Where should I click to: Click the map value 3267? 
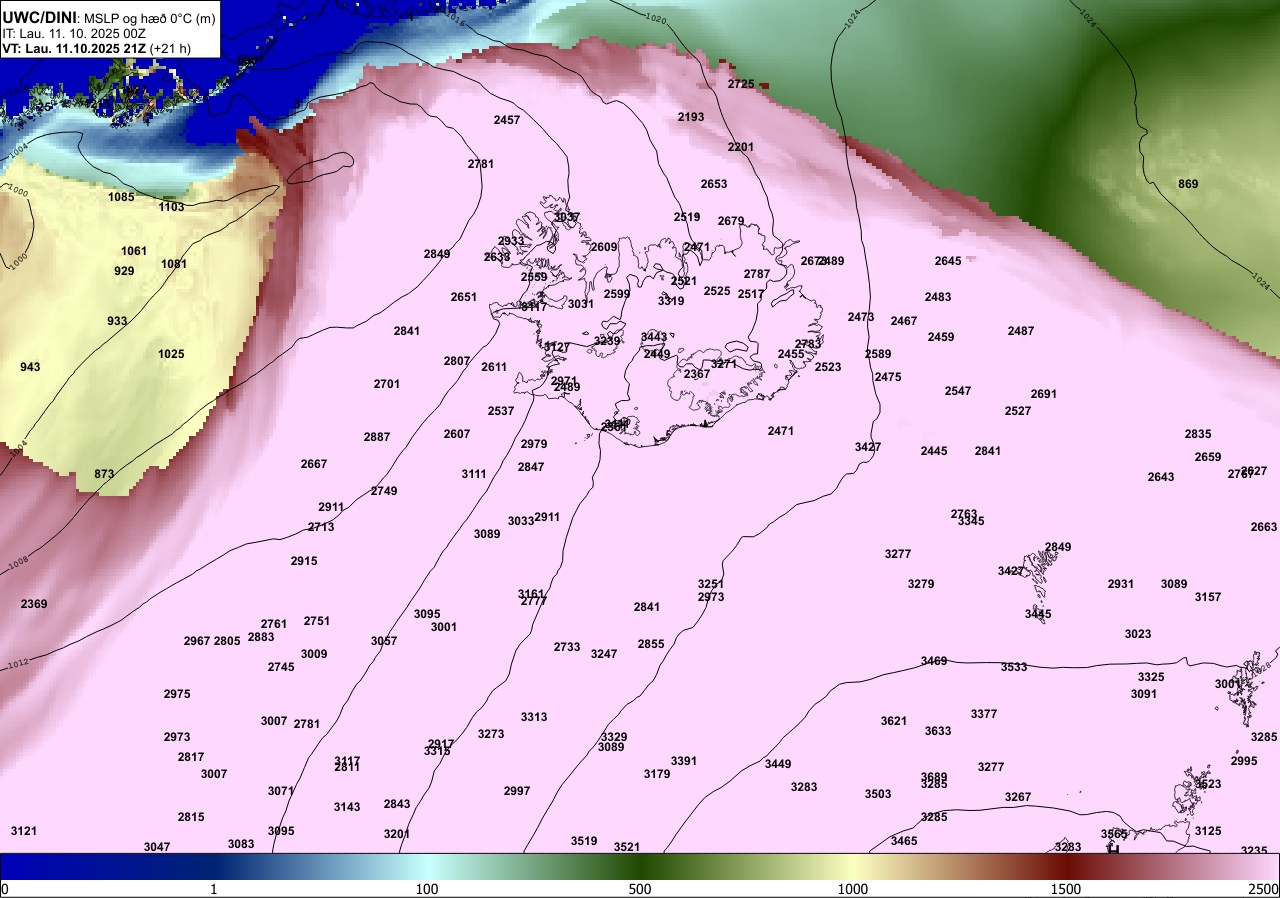coord(1018,797)
